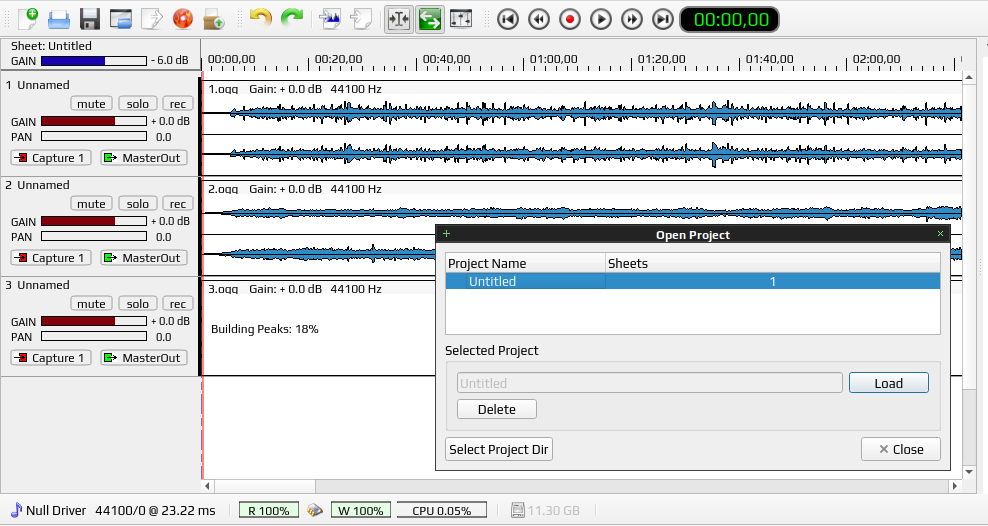Toggle snap mode in the toolbar
Viewport: 988px width, 526px height.
pos(399,19)
